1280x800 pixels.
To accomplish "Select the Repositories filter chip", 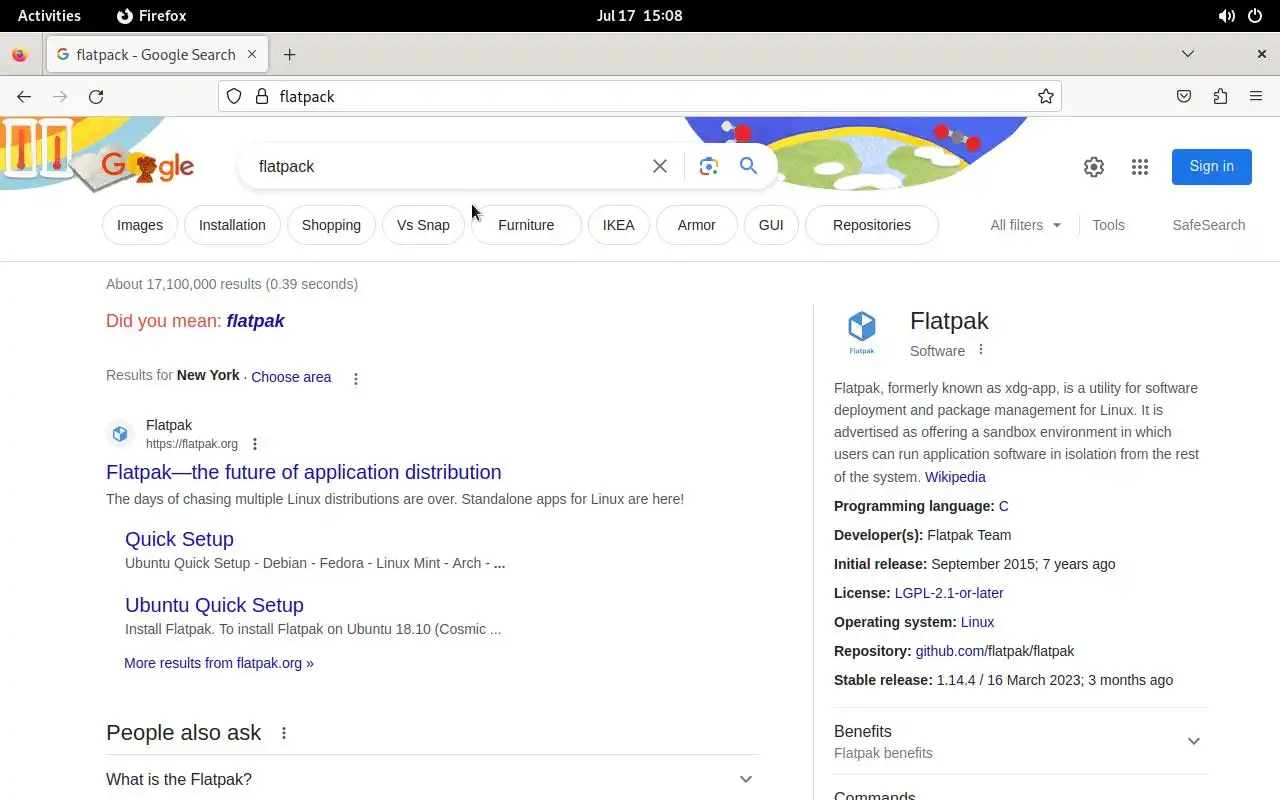I will [871, 225].
